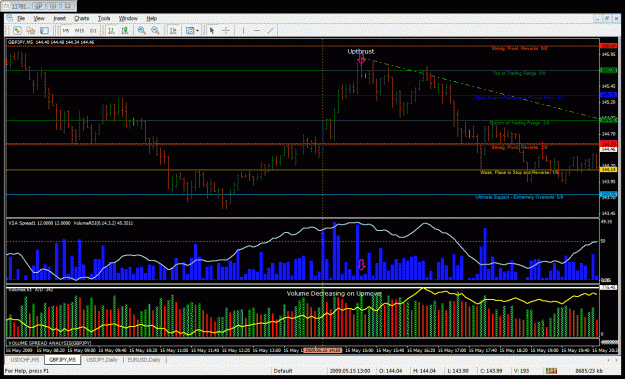625x379 pixels.
Task: Switch to the USDJPY,Daily chart tab
Action: pos(102,360)
